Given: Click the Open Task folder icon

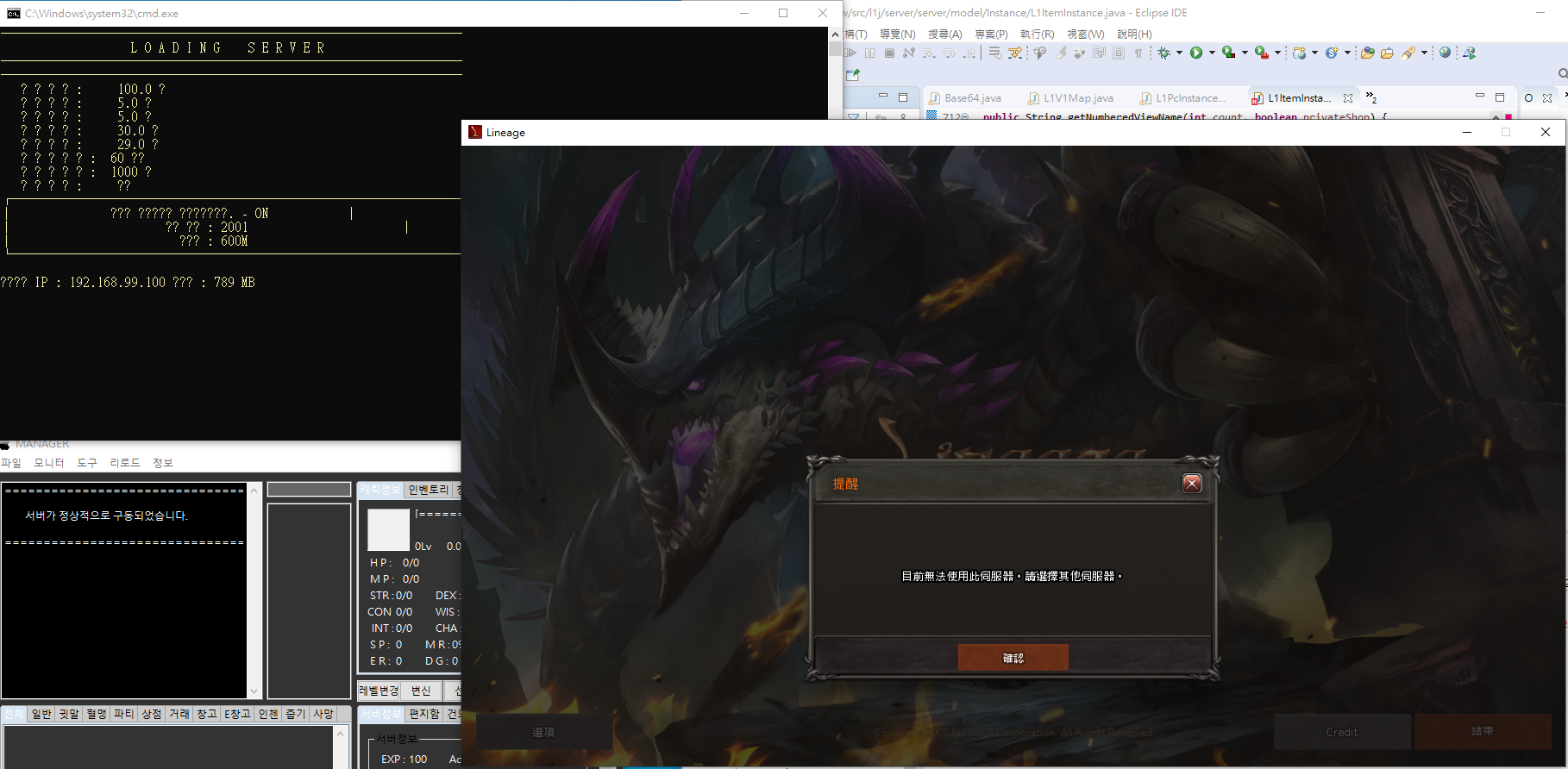Looking at the screenshot, I should (x=1387, y=53).
